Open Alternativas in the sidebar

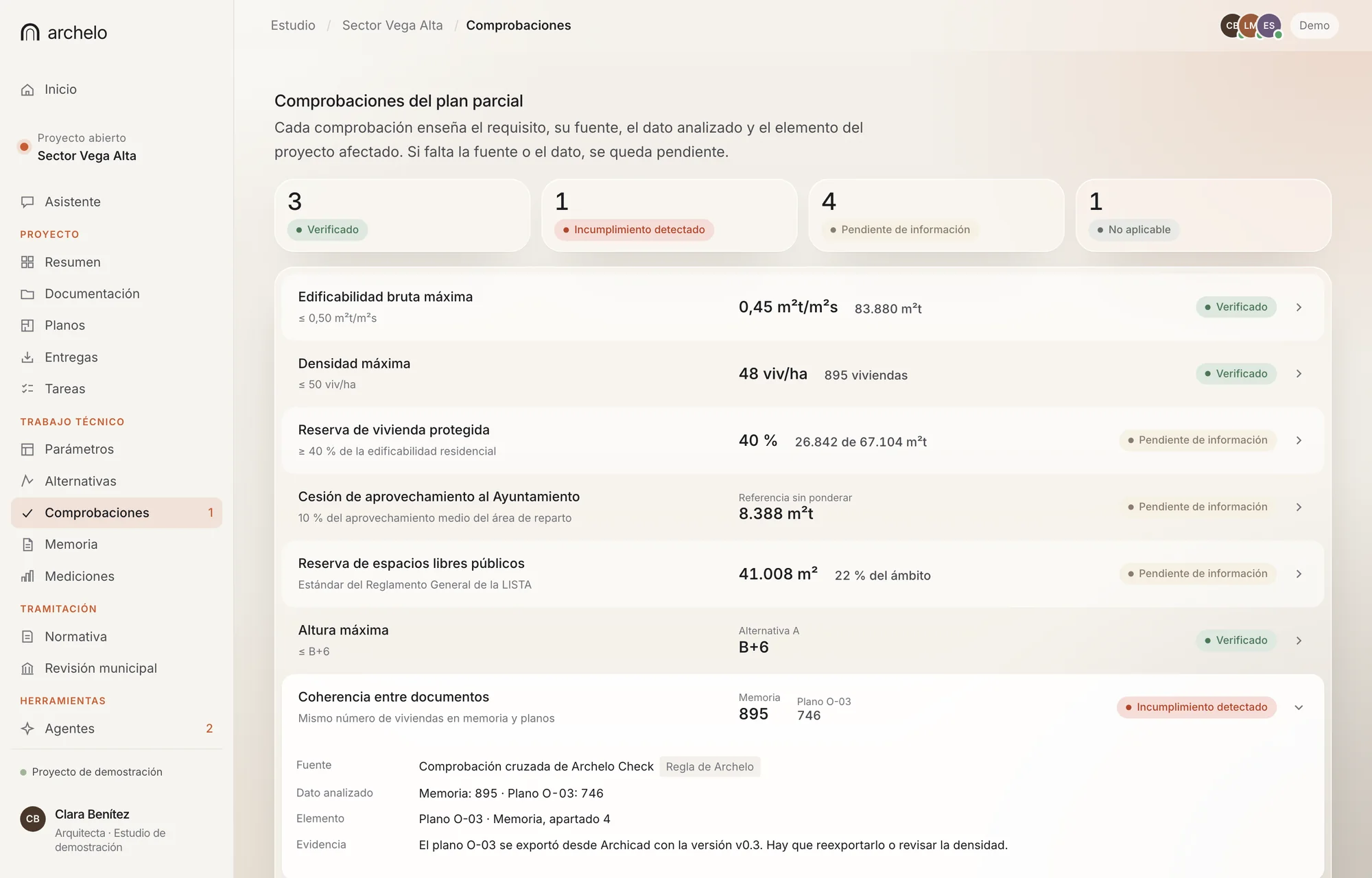point(117,481)
